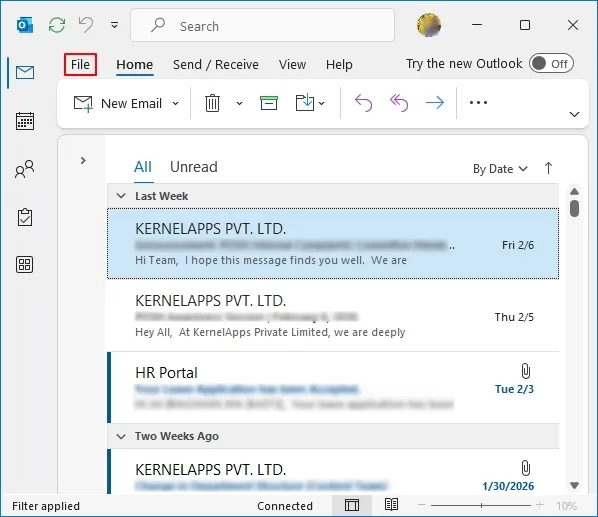This screenshot has width=598, height=517.
Task: Switch to the Home tab
Action: pyautogui.click(x=135, y=64)
